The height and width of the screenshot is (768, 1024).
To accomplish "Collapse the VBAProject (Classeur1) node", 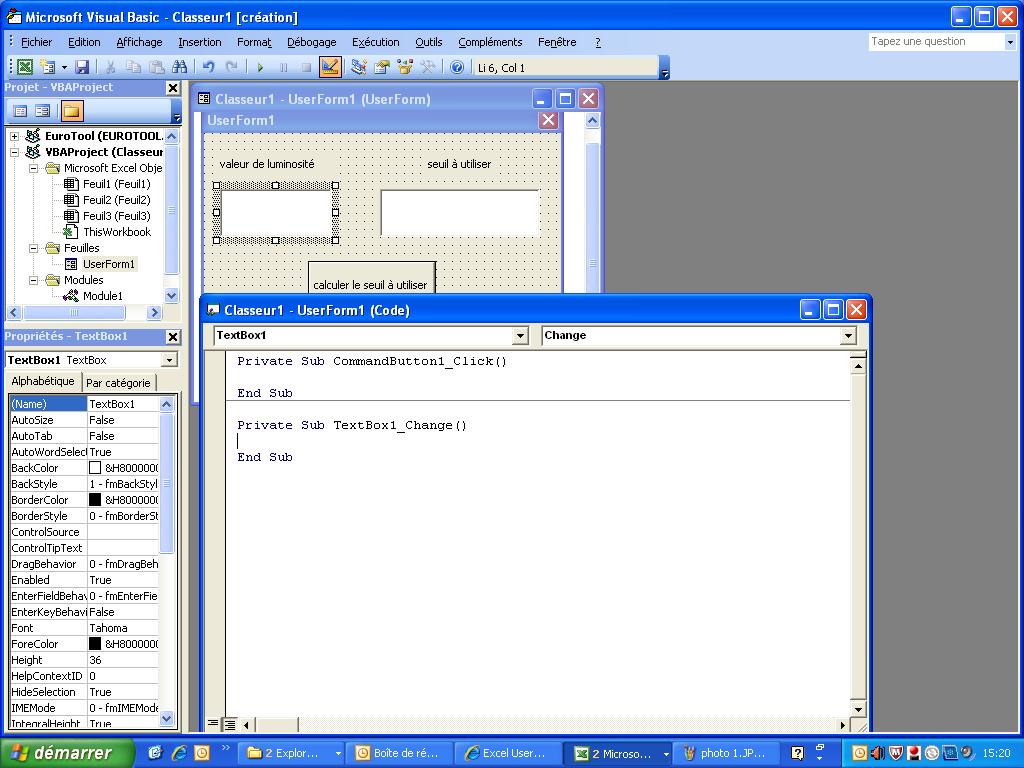I will click(x=14, y=152).
